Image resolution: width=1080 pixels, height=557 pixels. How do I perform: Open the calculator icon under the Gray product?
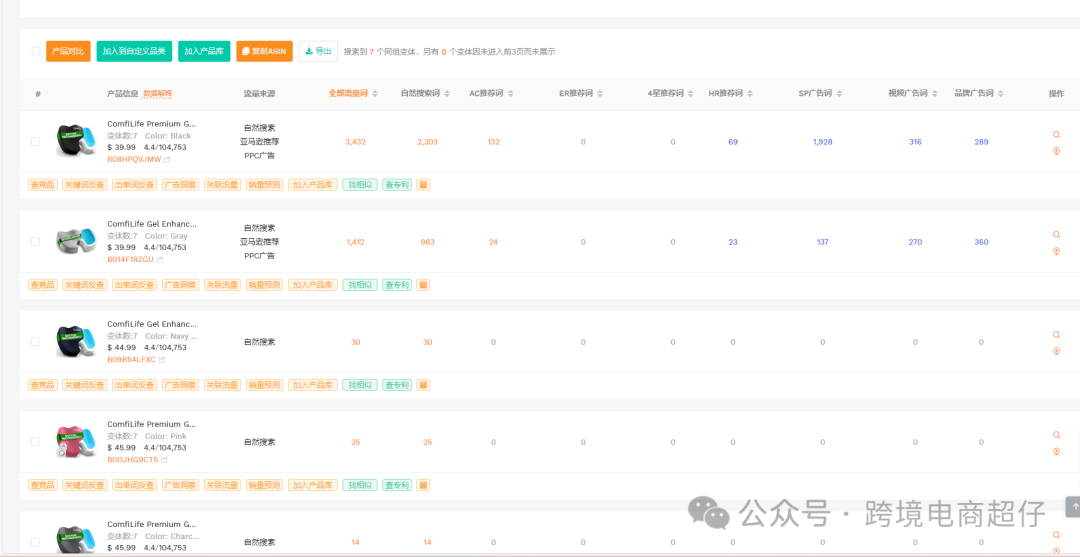tap(423, 284)
